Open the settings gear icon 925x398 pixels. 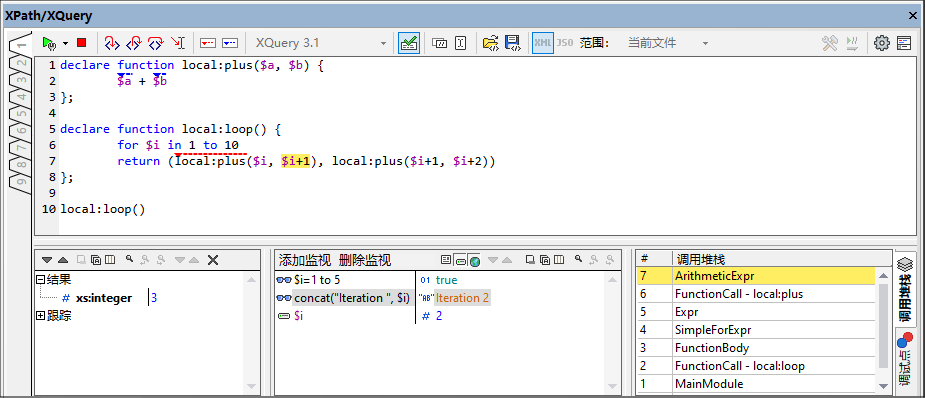point(881,43)
